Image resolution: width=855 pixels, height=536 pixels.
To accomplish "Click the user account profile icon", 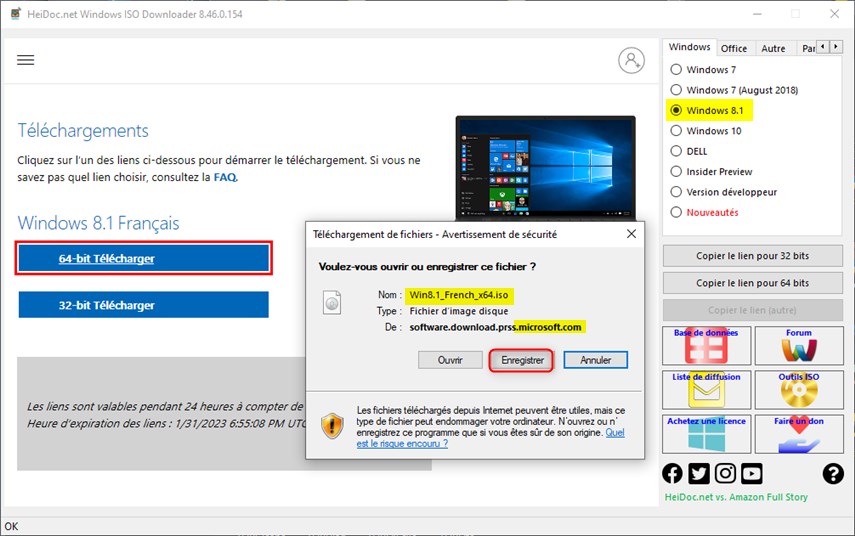I will tap(631, 61).
